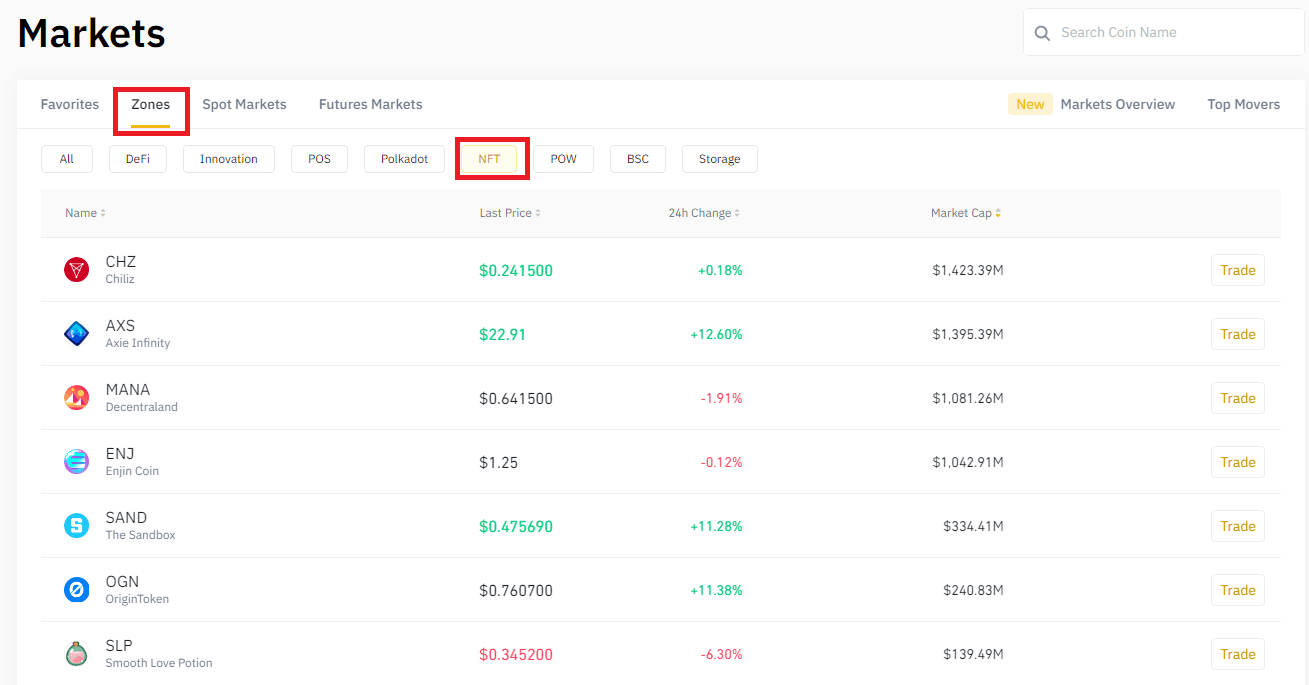Open the Favorites tab

(70, 104)
